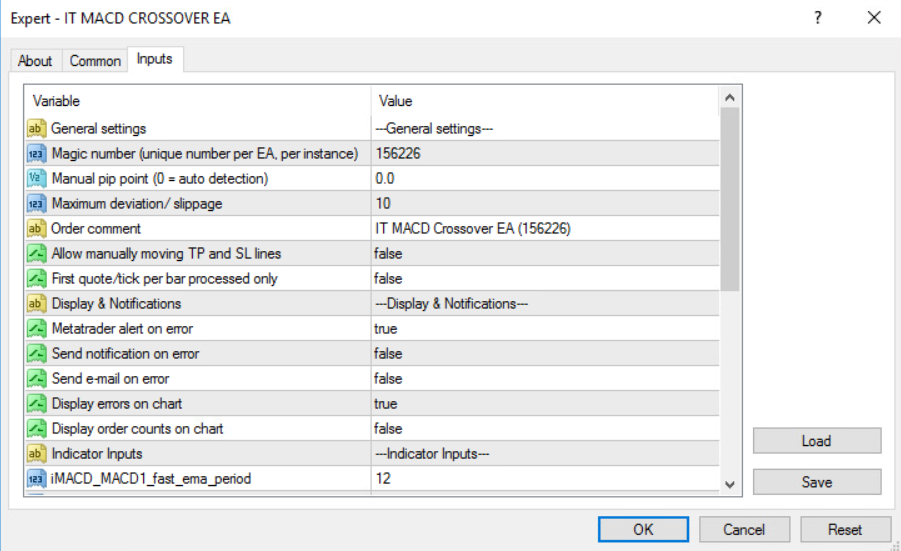Click the icon next to Manual pip point

(36, 179)
